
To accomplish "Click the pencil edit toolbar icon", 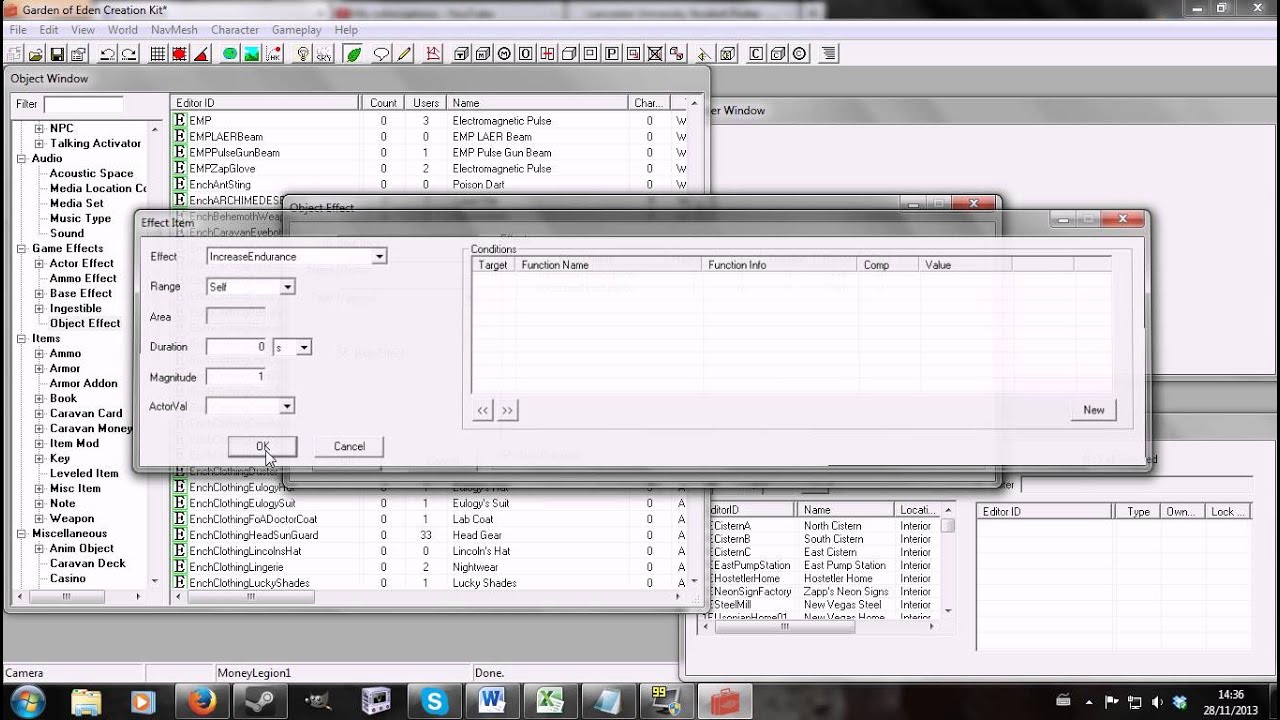I will tap(404, 54).
